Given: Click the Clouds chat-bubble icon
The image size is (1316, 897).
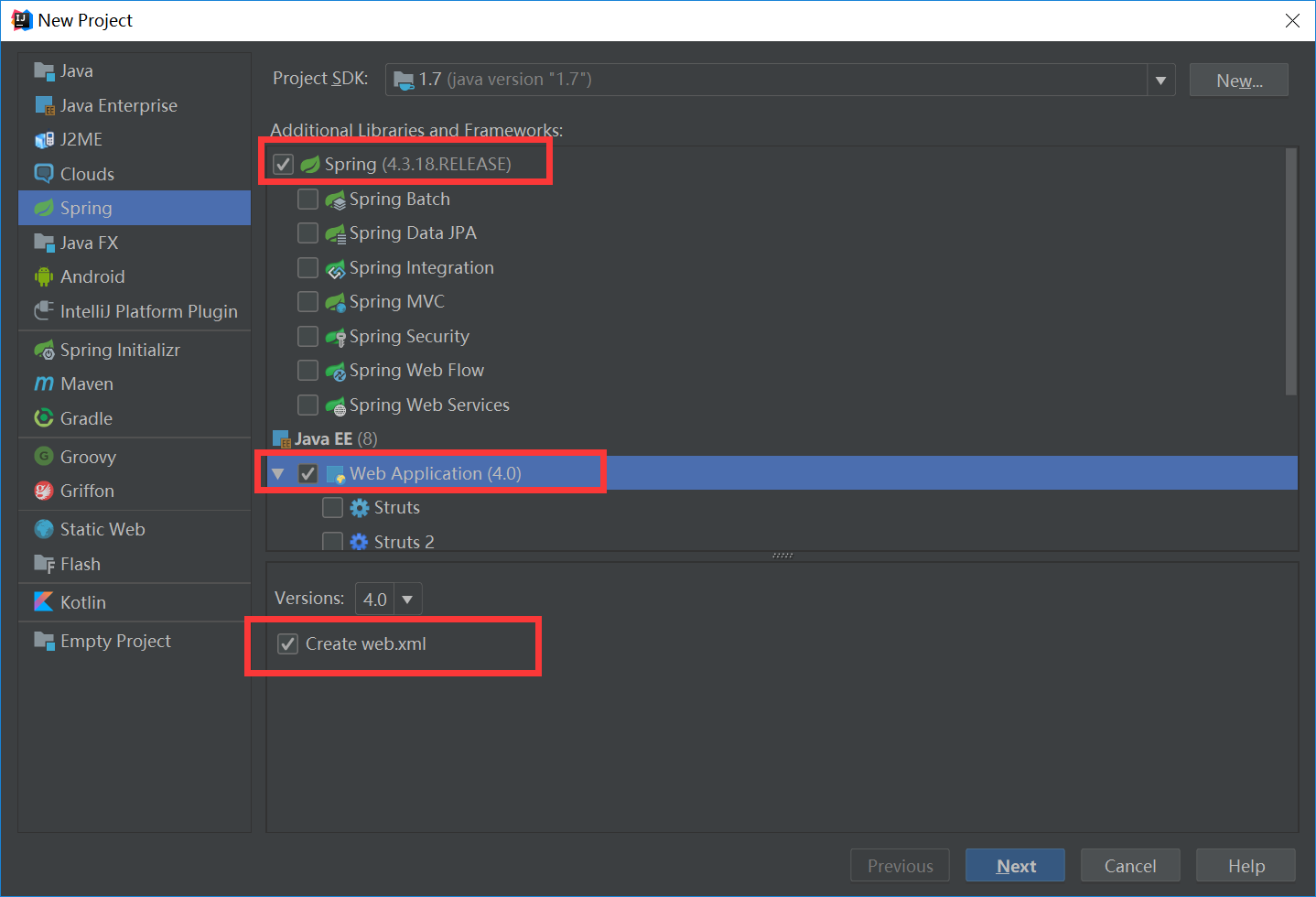Looking at the screenshot, I should [x=44, y=174].
